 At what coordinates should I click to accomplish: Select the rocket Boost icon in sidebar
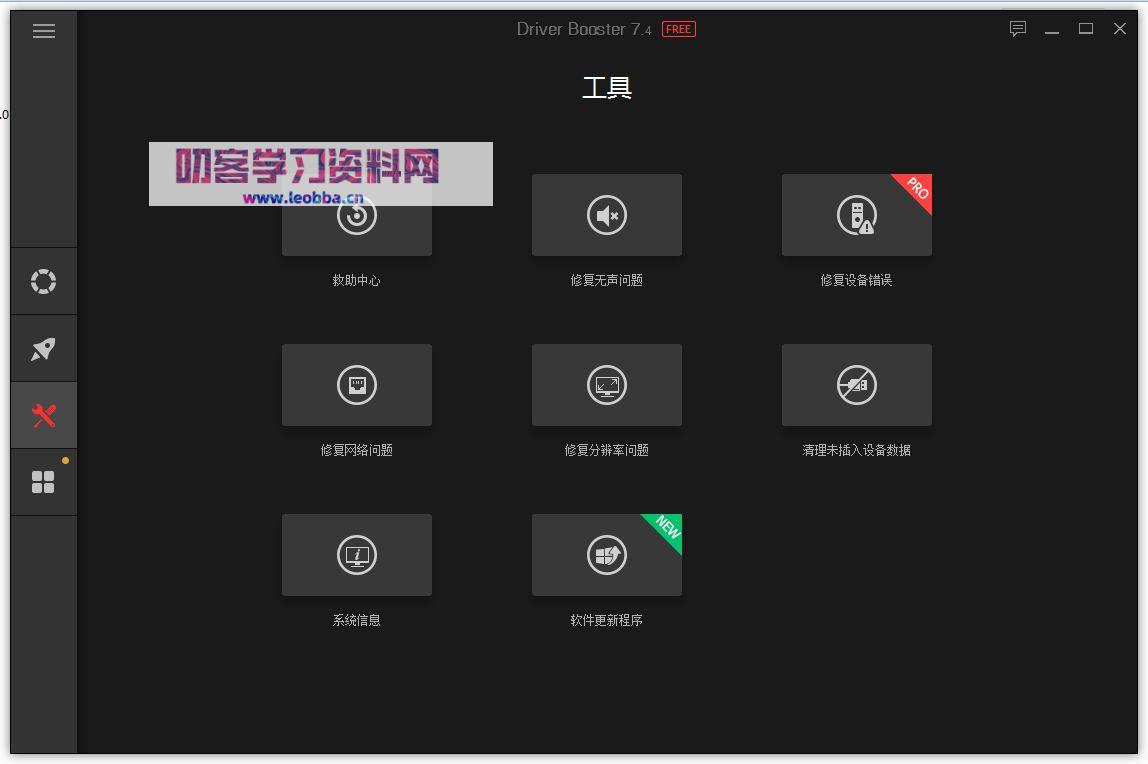[x=43, y=348]
